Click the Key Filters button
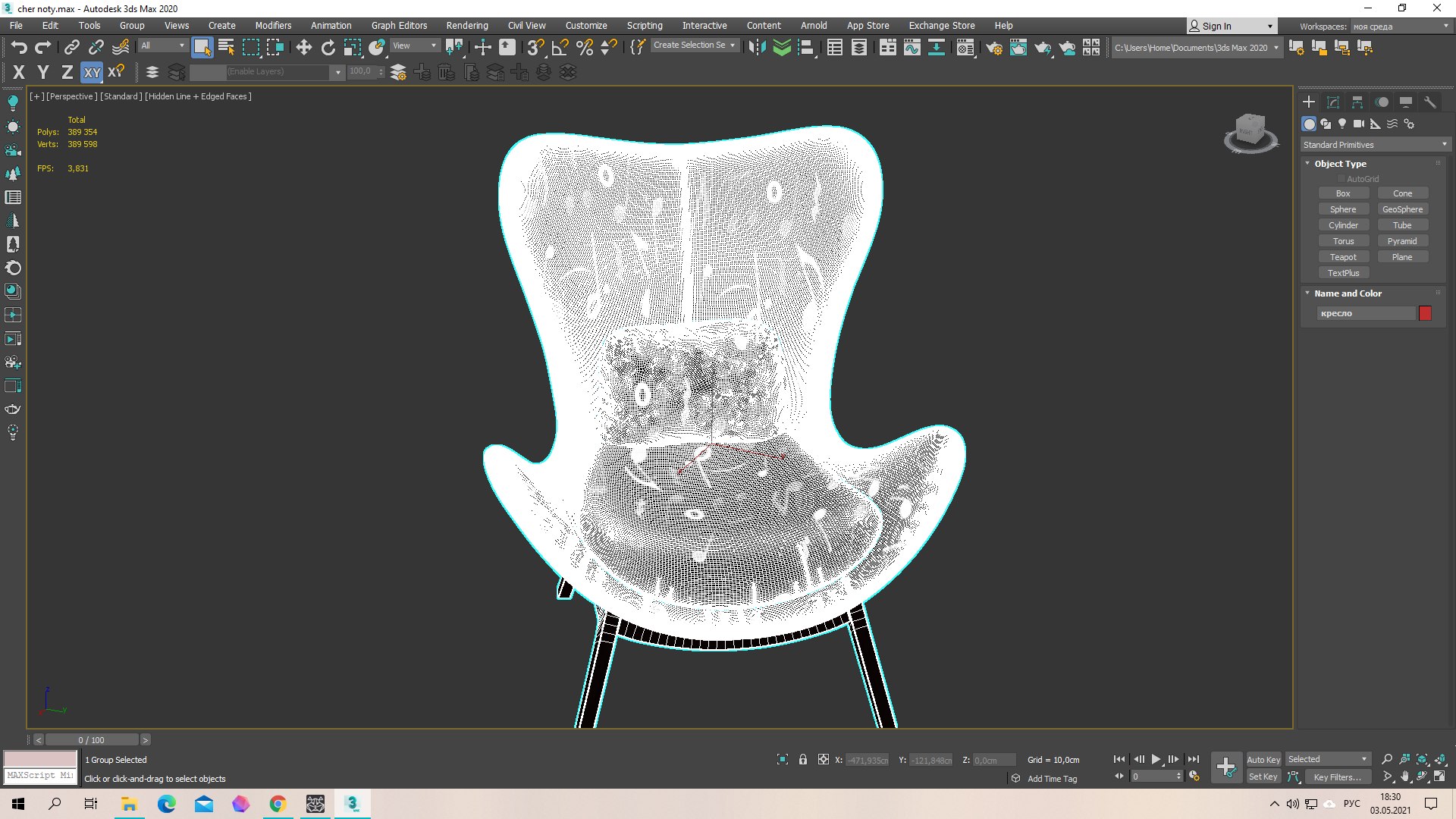 point(1337,777)
